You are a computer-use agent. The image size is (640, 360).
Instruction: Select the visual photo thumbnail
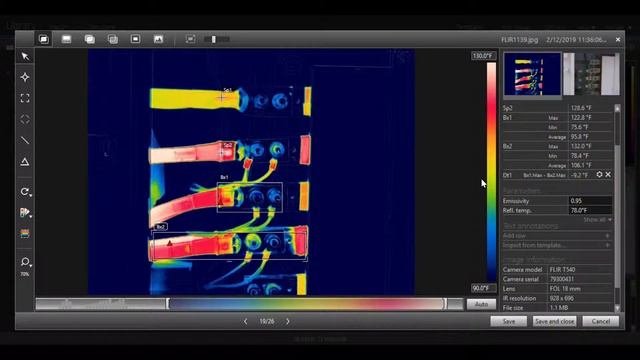591,74
